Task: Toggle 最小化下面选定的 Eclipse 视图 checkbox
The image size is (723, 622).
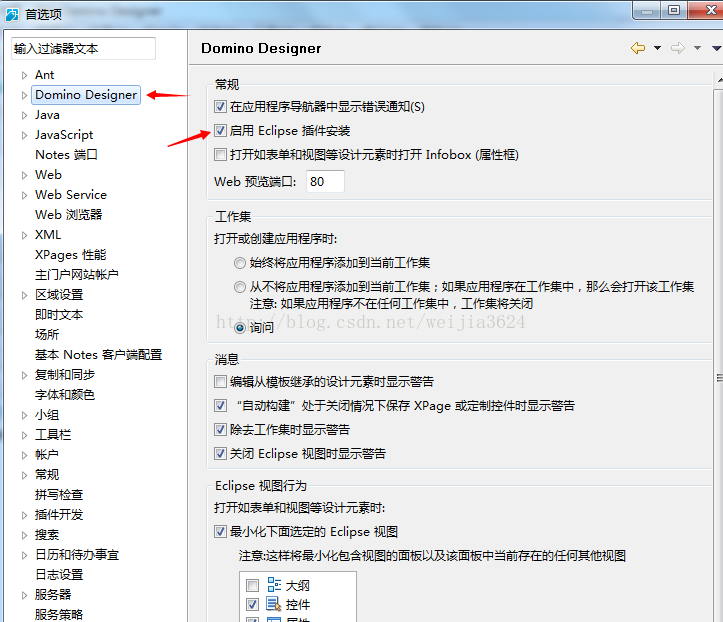Action: tap(220, 532)
